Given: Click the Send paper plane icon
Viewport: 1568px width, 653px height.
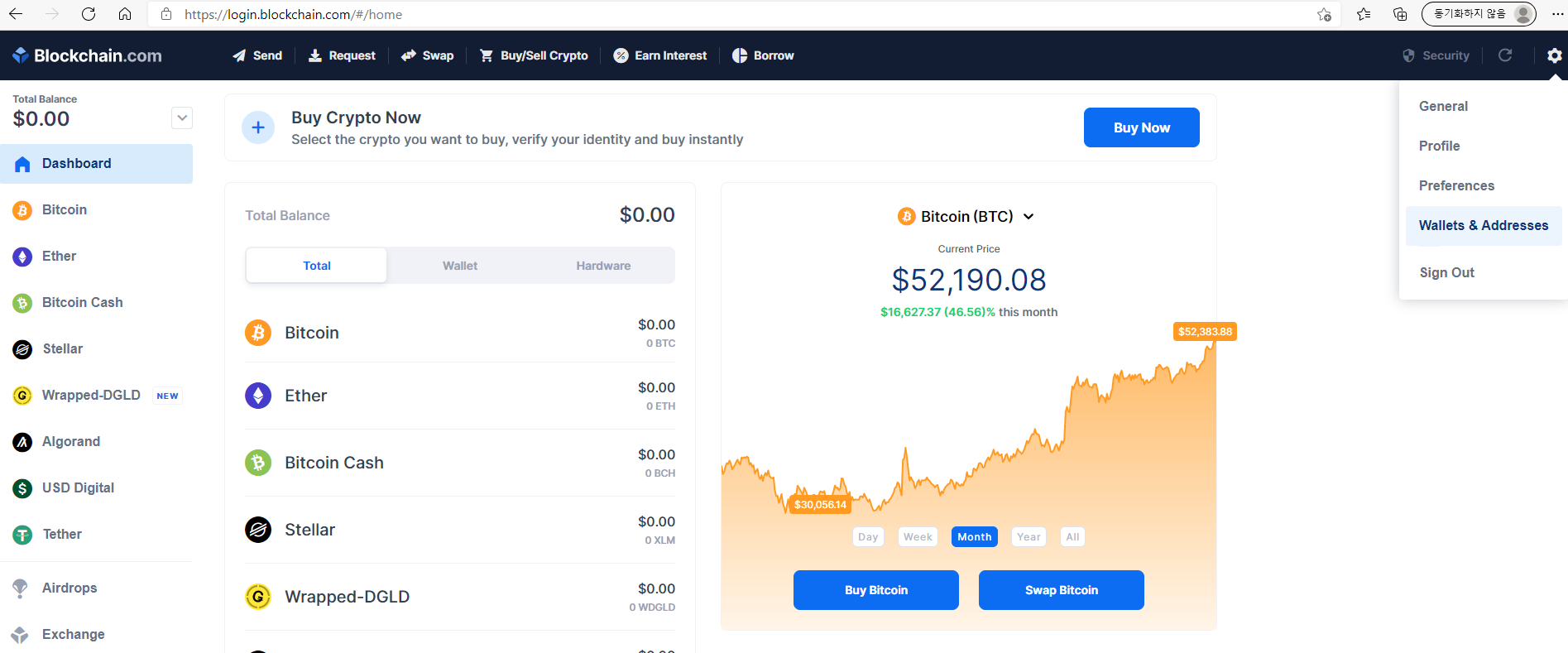Looking at the screenshot, I should pos(239,55).
